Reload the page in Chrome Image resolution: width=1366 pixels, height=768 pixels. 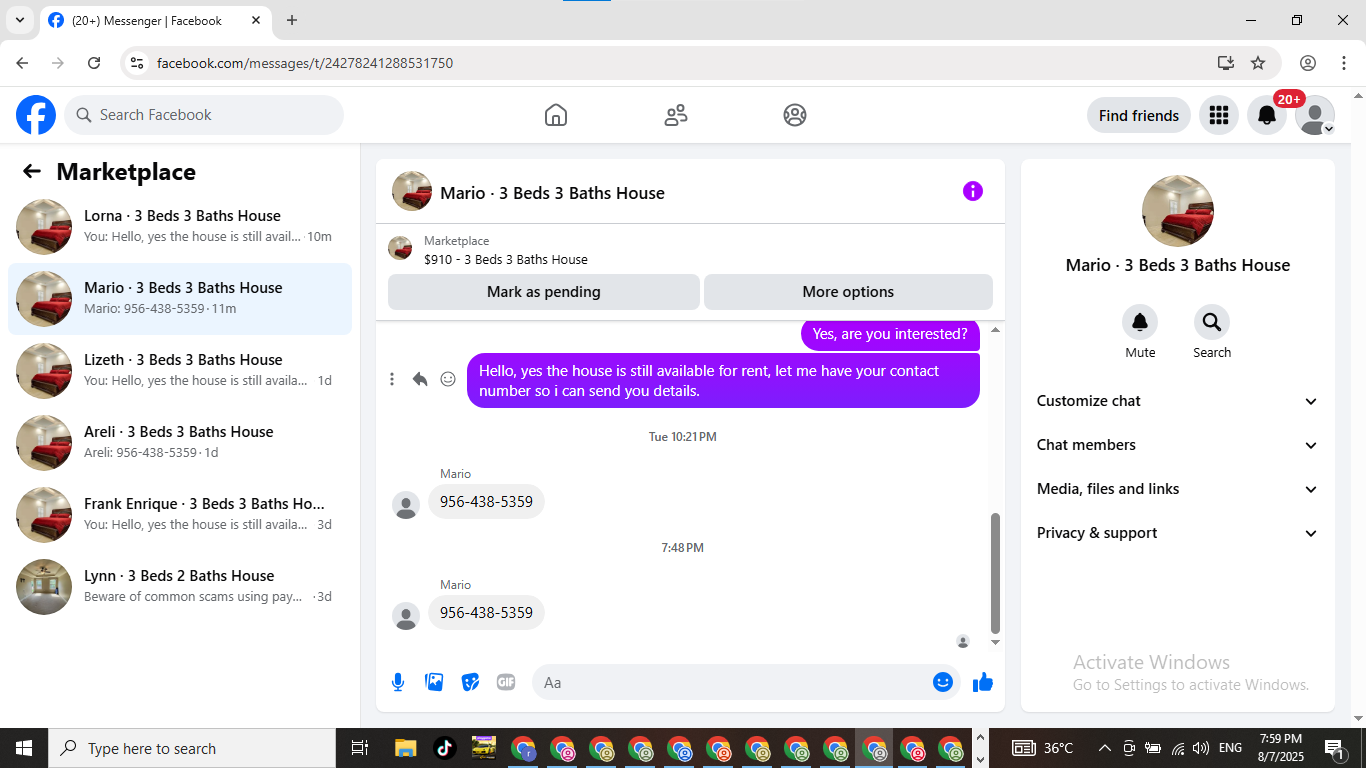coord(94,63)
